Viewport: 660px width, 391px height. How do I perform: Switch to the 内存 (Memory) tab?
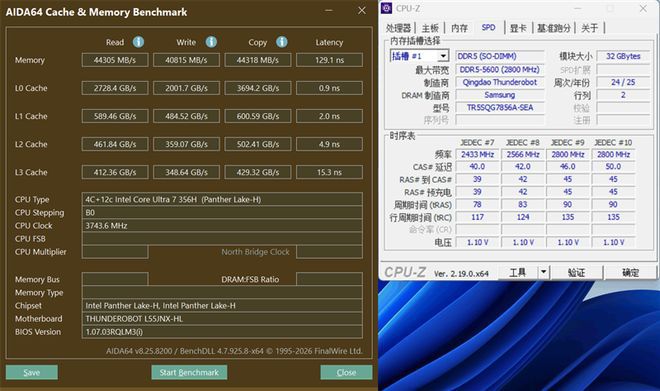[x=459, y=28]
